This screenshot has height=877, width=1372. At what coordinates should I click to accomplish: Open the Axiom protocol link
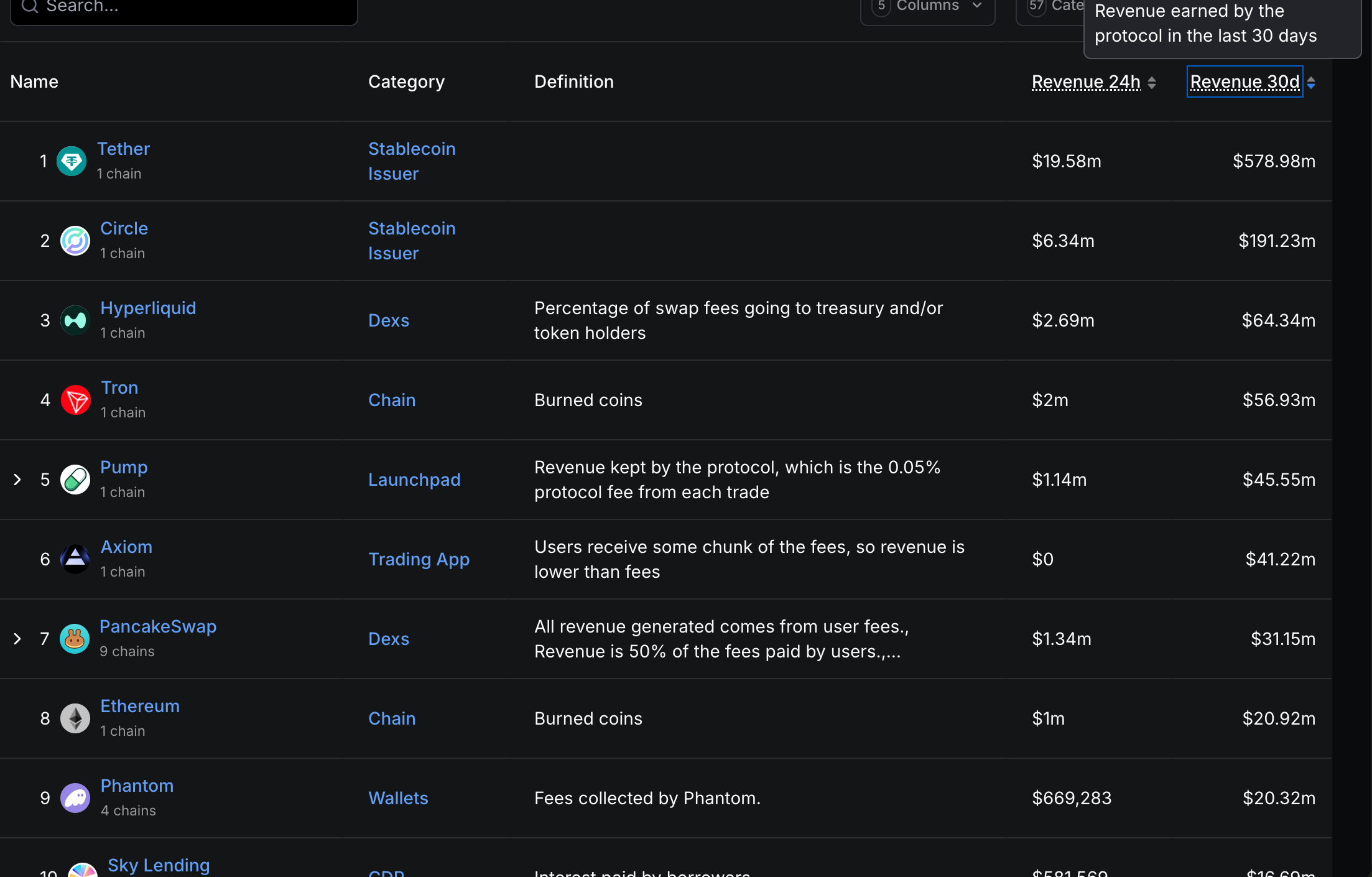pos(126,547)
